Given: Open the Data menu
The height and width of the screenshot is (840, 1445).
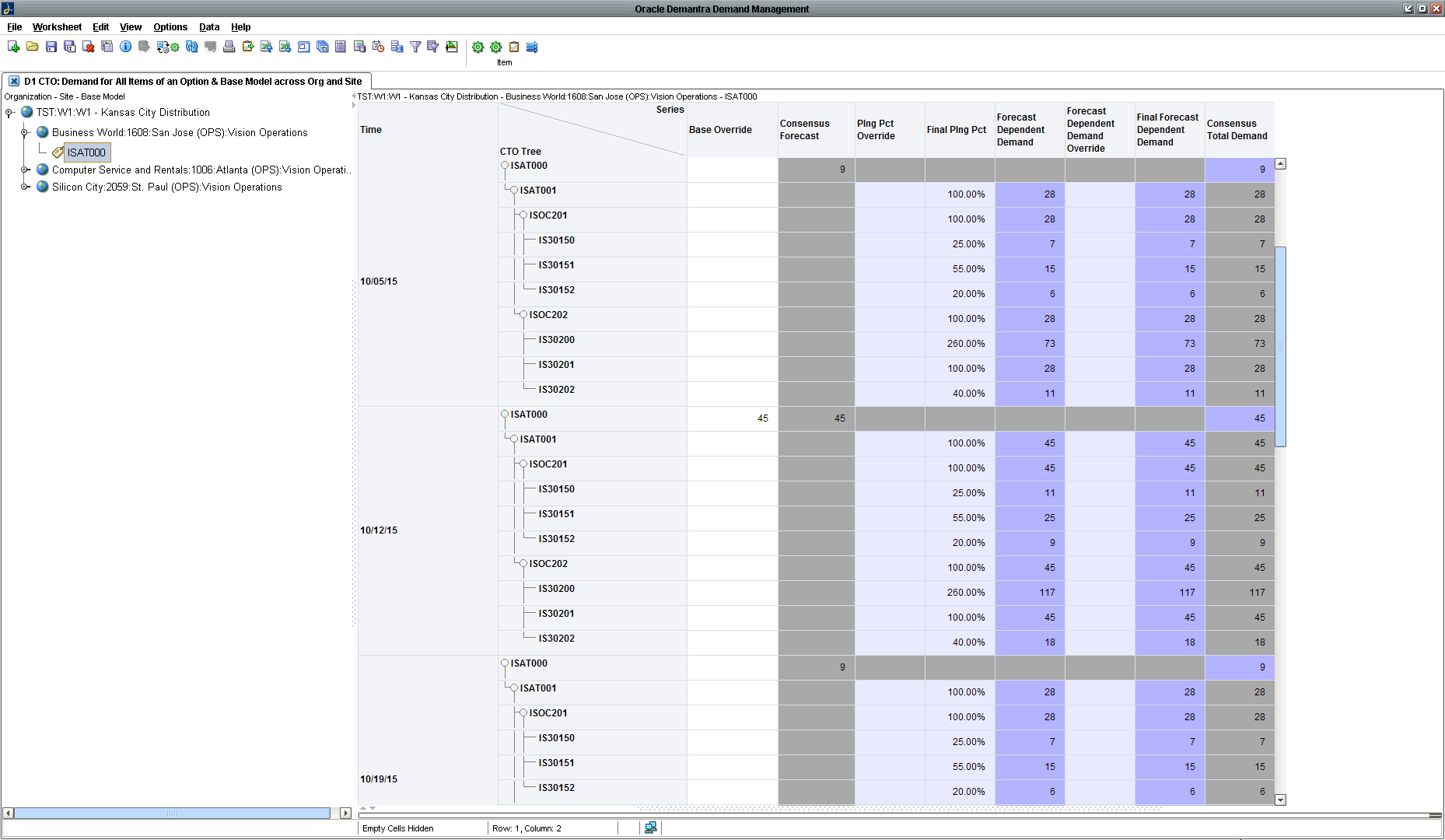Looking at the screenshot, I should [x=209, y=26].
